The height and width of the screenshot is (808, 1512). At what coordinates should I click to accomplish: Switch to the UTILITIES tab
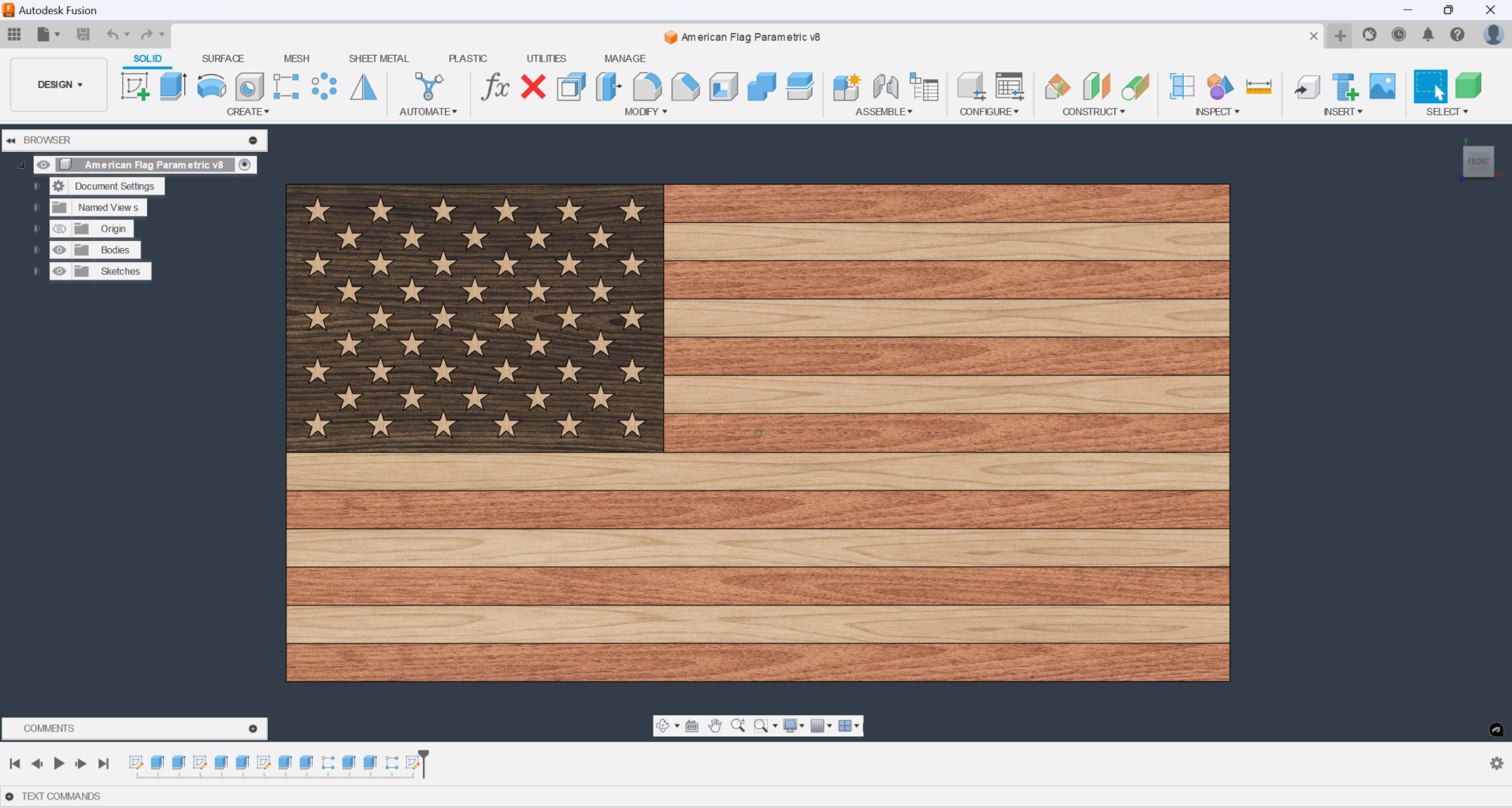tap(547, 58)
